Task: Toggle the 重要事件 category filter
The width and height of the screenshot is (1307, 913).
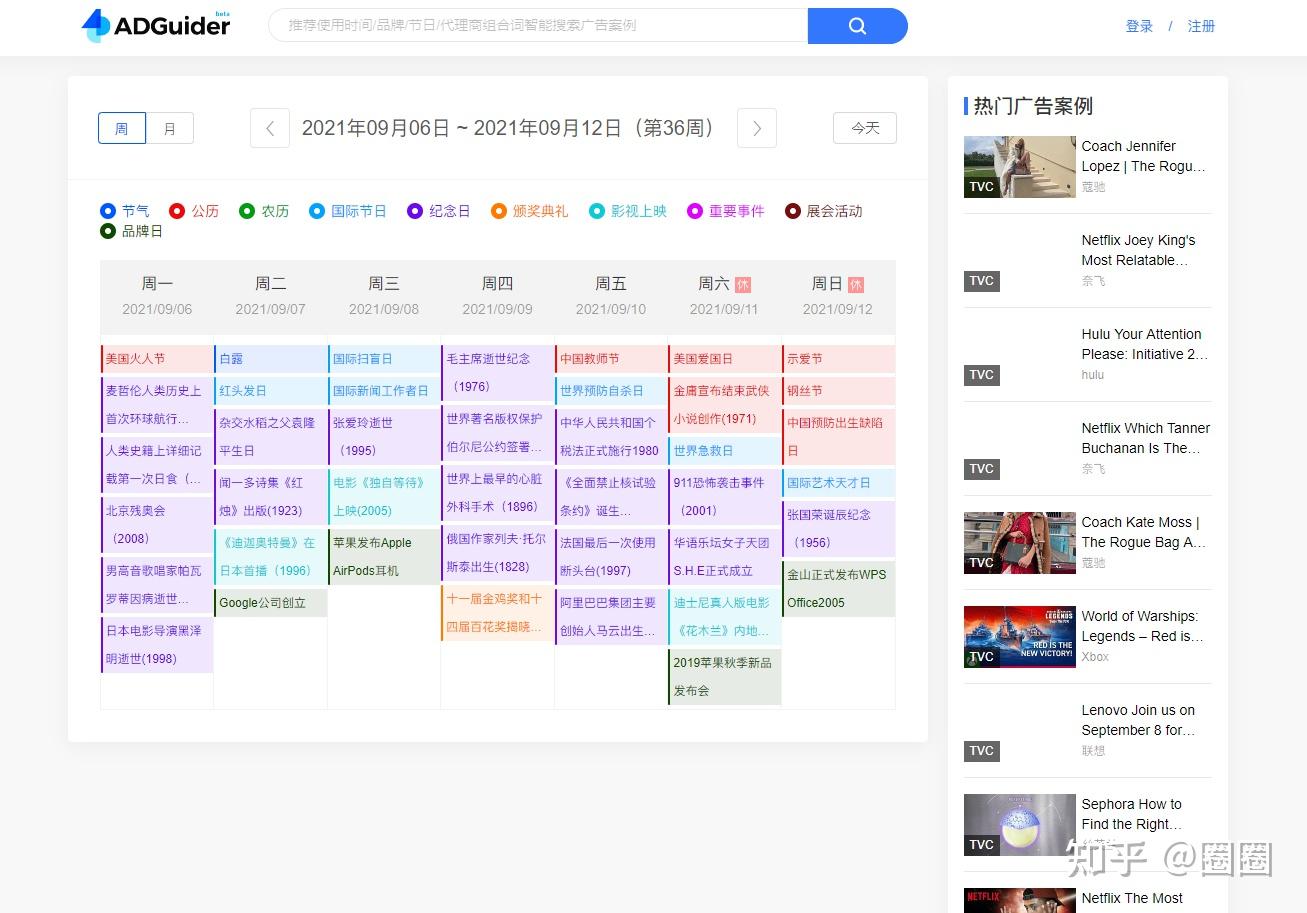Action: (x=726, y=211)
